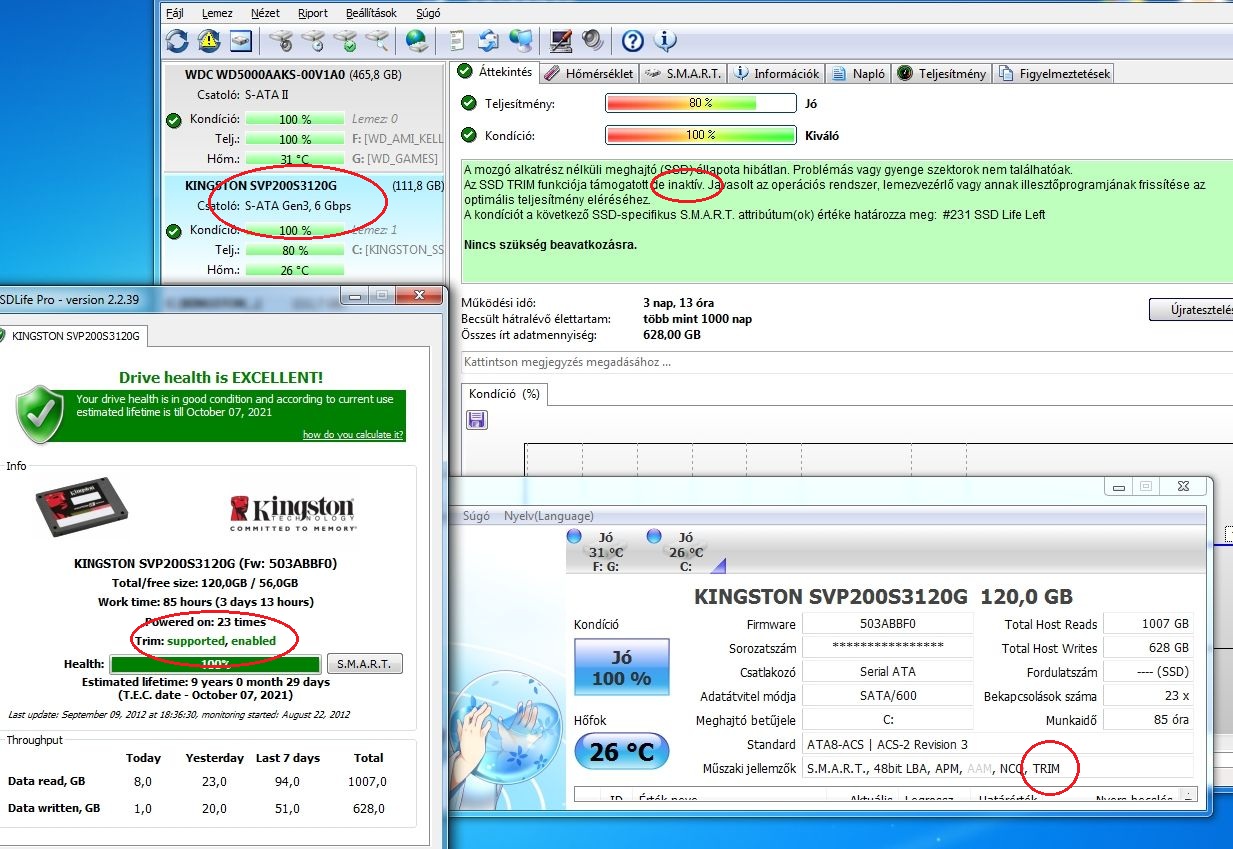Select the Kondíció (%) chart tab
The width and height of the screenshot is (1233, 849).
coord(504,394)
